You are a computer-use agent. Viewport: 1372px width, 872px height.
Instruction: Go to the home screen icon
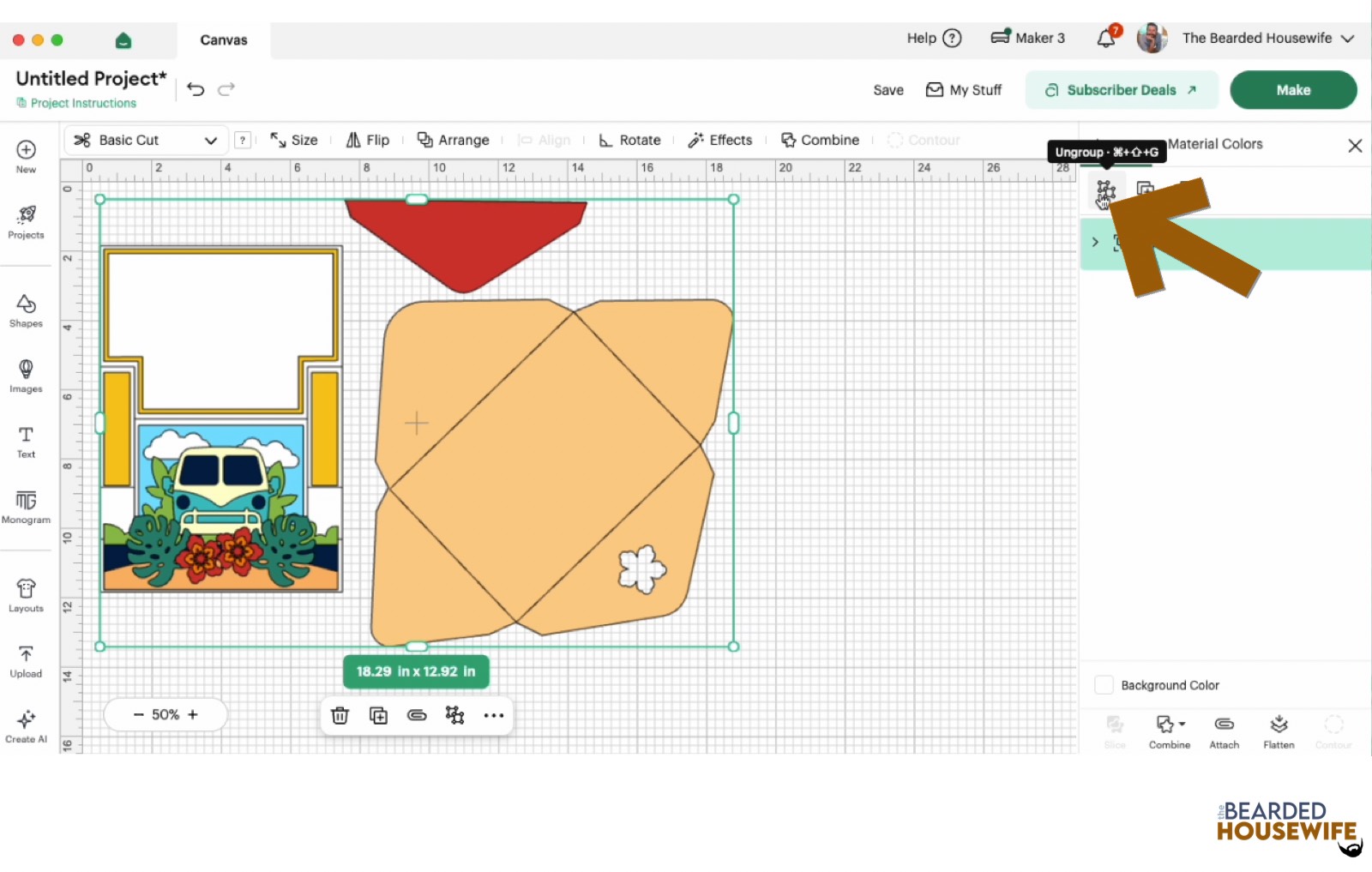coord(123,40)
